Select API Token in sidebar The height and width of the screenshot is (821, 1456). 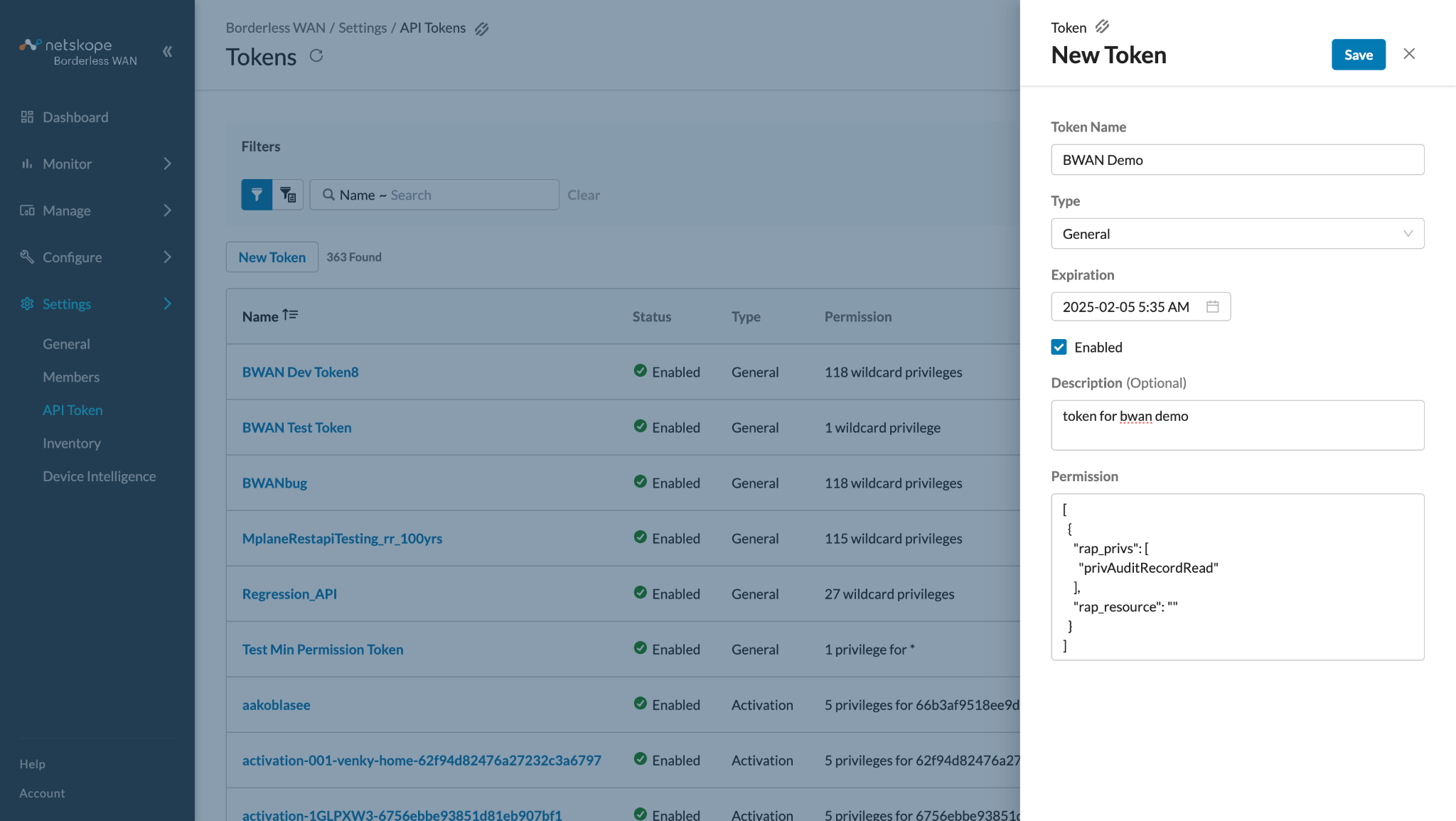click(x=73, y=410)
